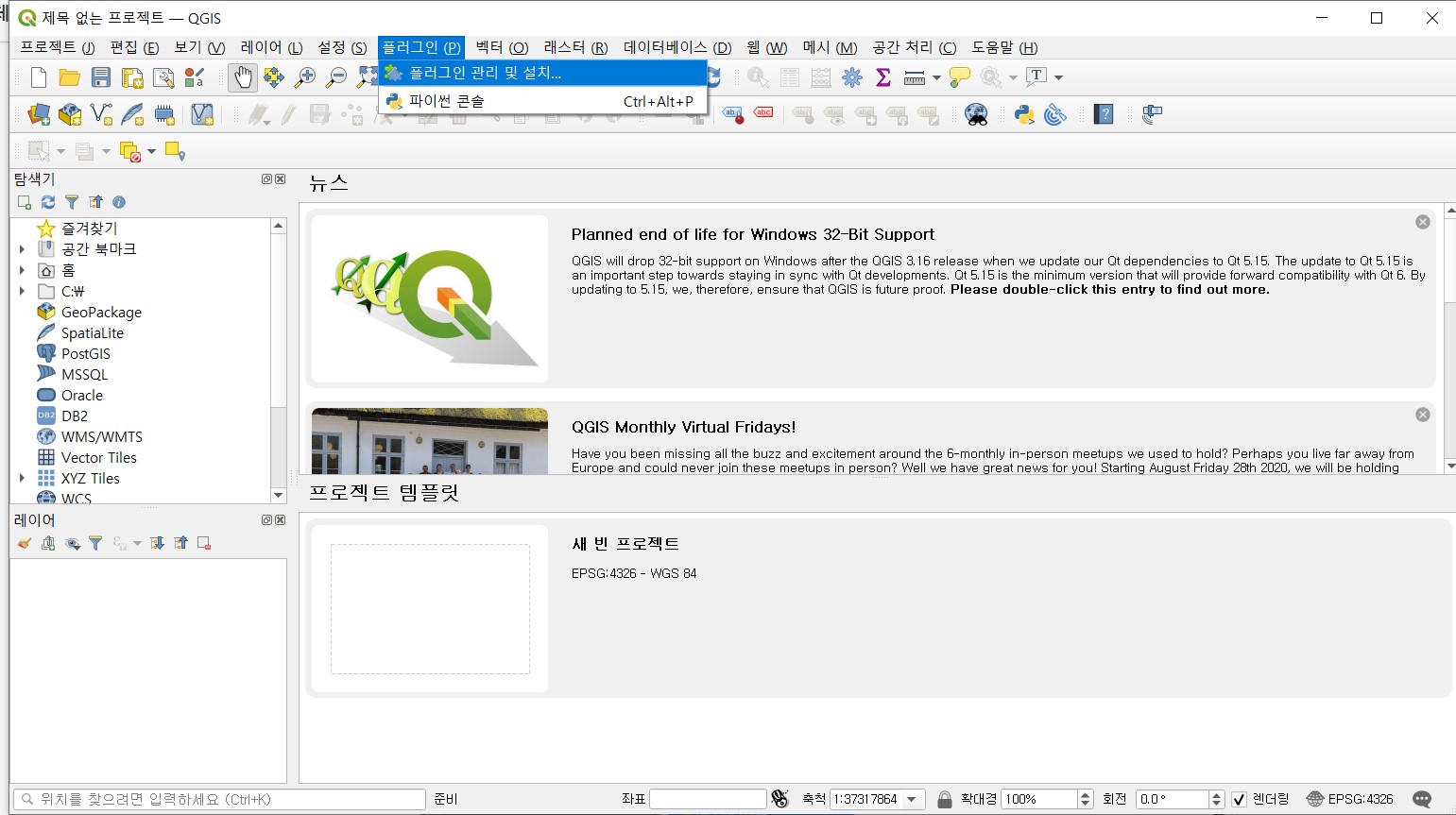This screenshot has width=1456, height=815.
Task: Open the 공간 처리 (C) menu
Action: coord(914,47)
